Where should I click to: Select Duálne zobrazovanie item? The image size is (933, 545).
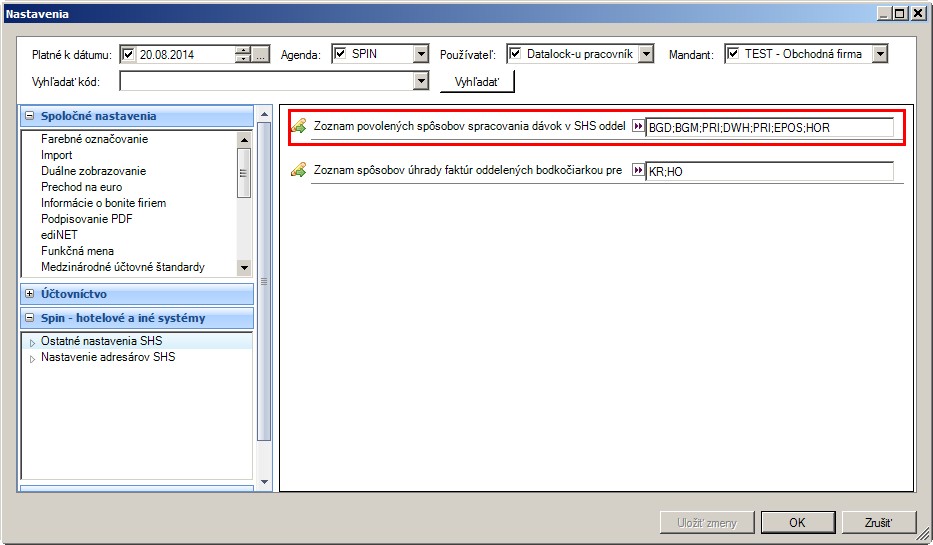tap(93, 171)
